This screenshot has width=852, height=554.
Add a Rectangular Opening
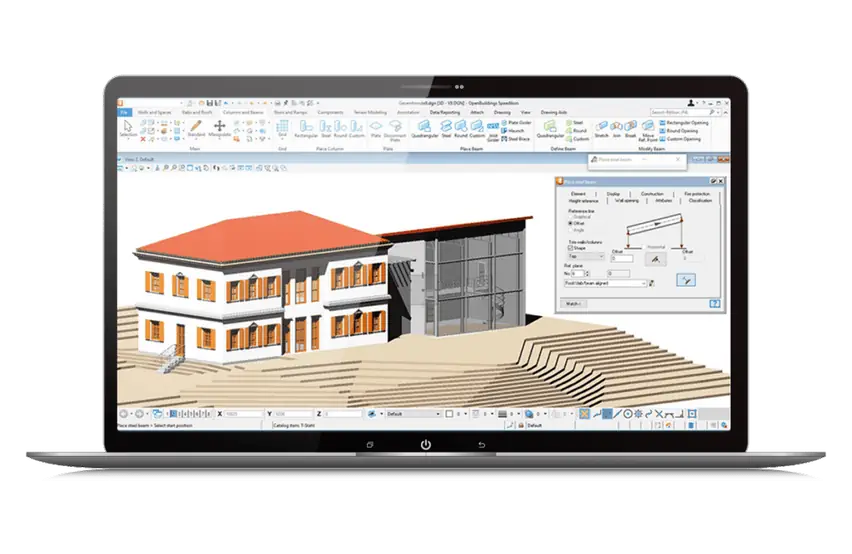[684, 123]
